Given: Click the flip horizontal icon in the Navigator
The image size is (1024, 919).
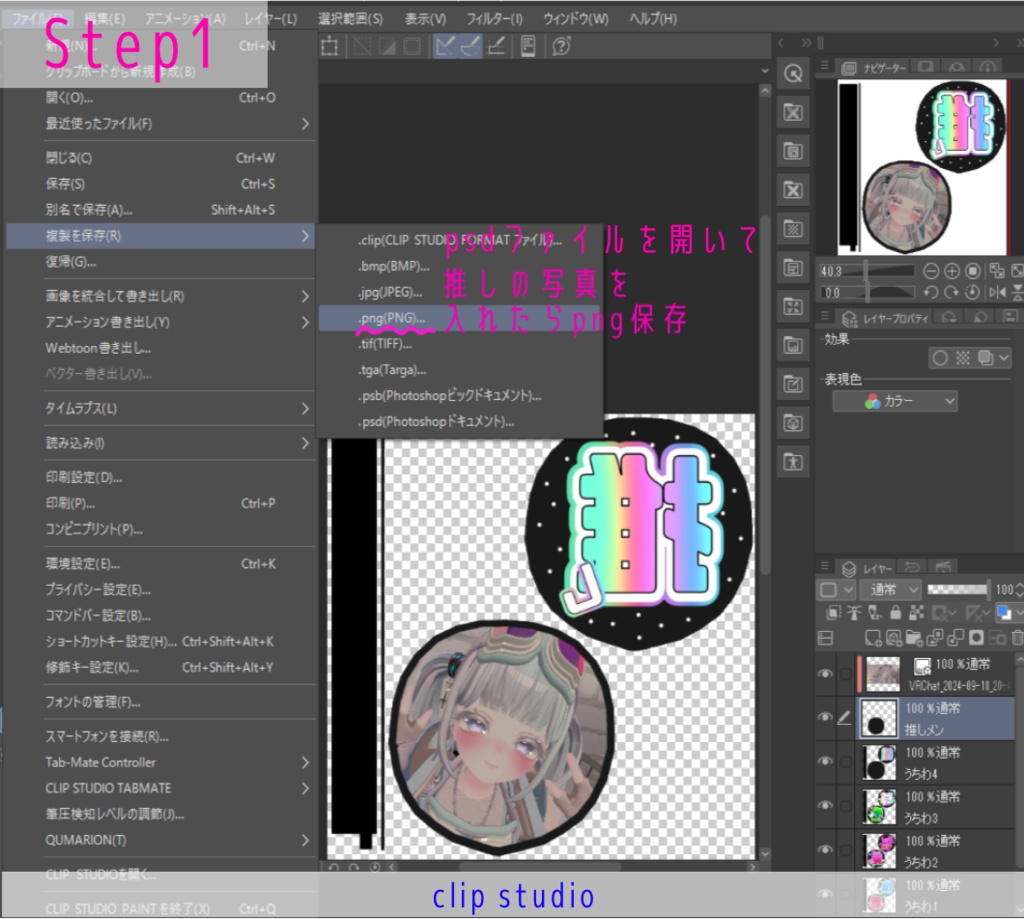Looking at the screenshot, I should pyautogui.click(x=999, y=291).
